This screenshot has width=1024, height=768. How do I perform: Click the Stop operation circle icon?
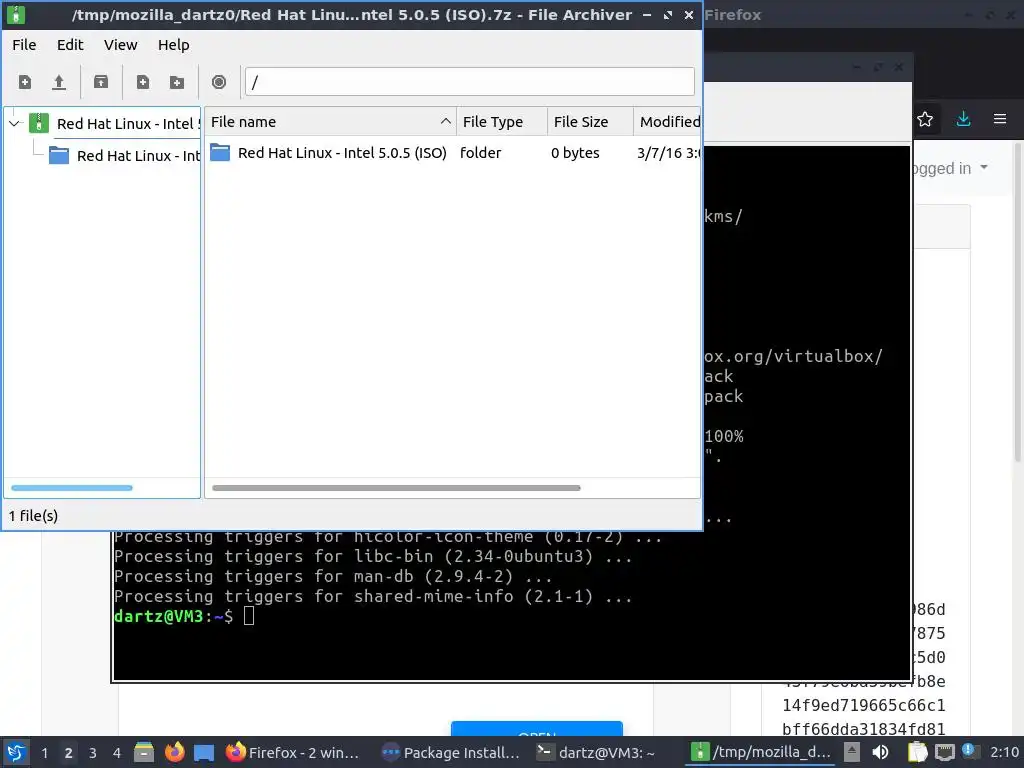219,82
